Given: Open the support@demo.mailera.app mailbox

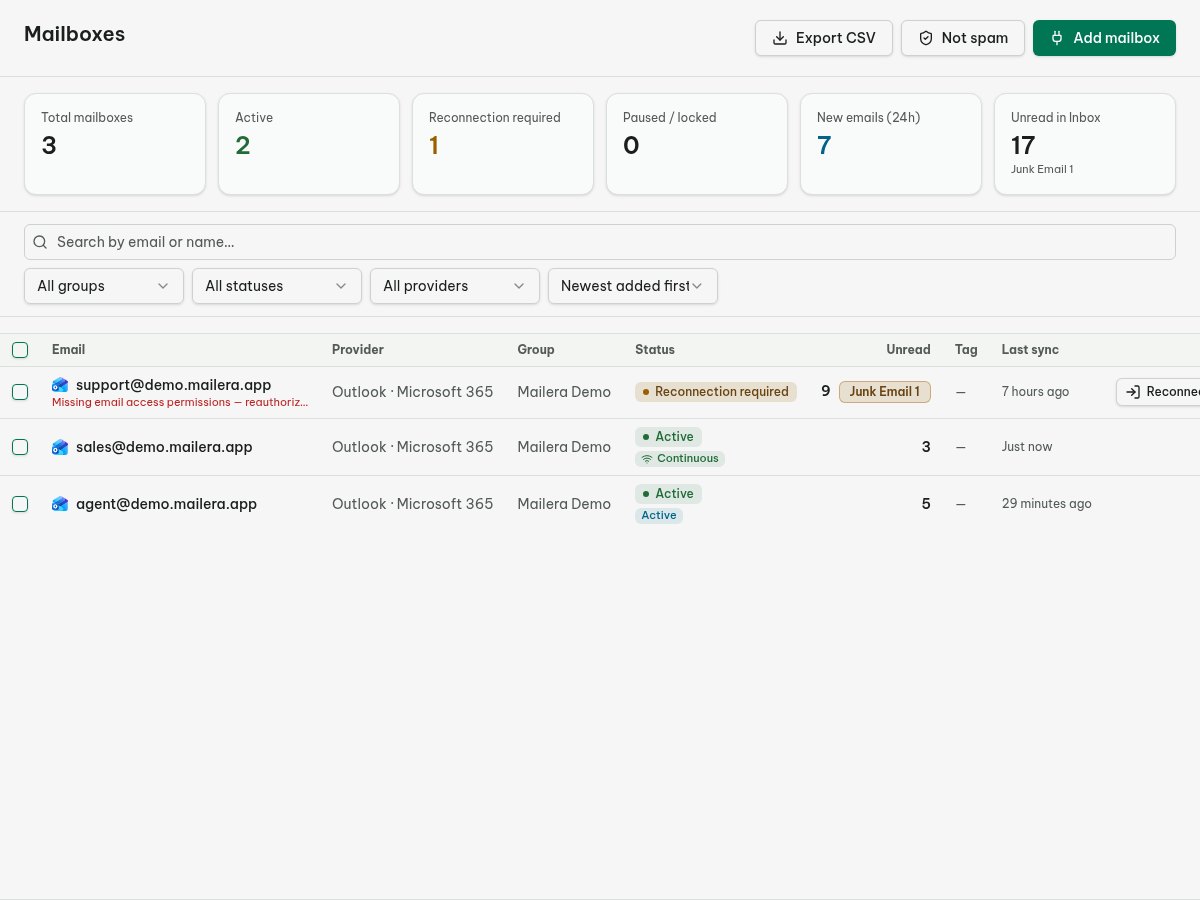Looking at the screenshot, I should pyautogui.click(x=173, y=385).
